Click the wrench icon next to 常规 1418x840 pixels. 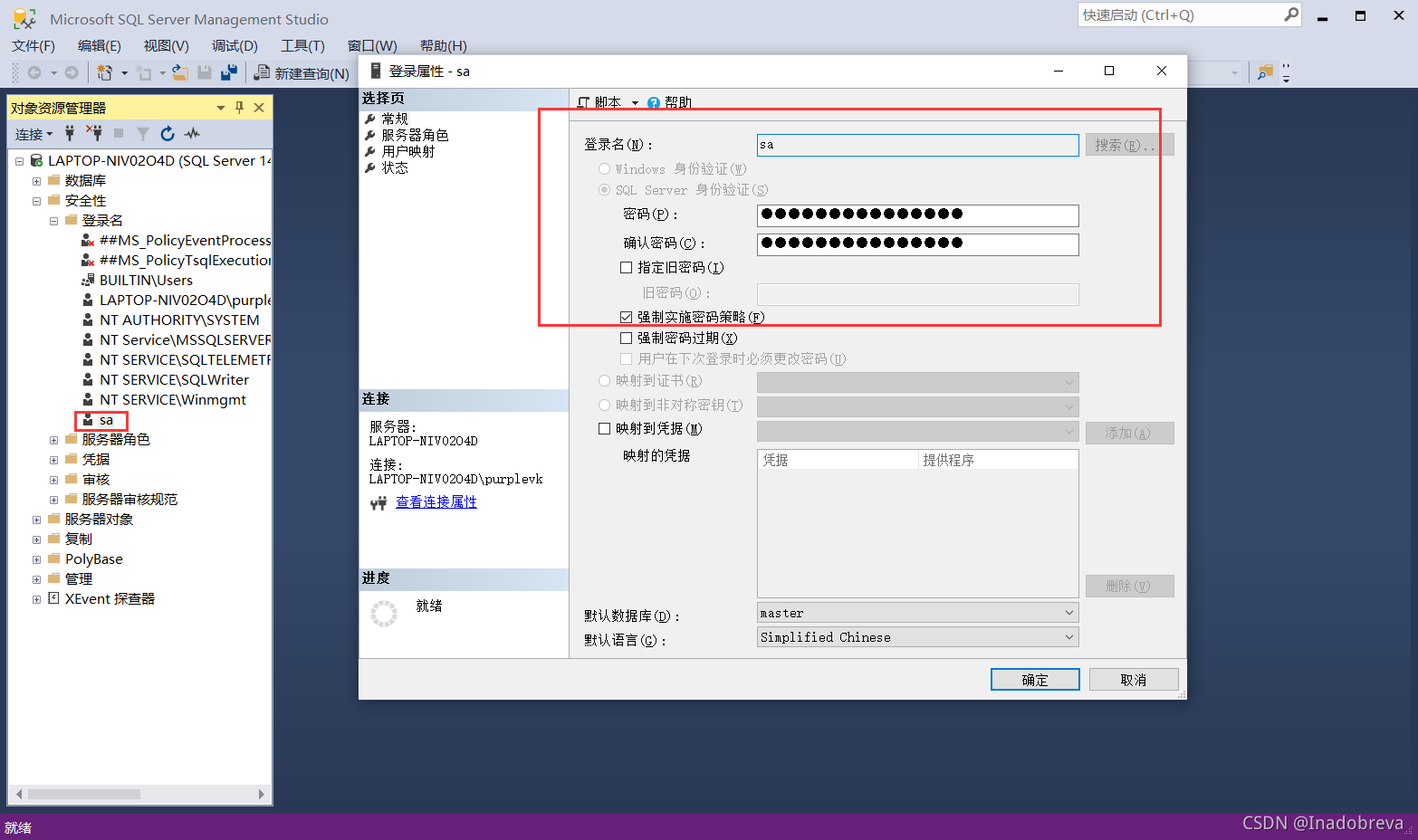coord(370,119)
